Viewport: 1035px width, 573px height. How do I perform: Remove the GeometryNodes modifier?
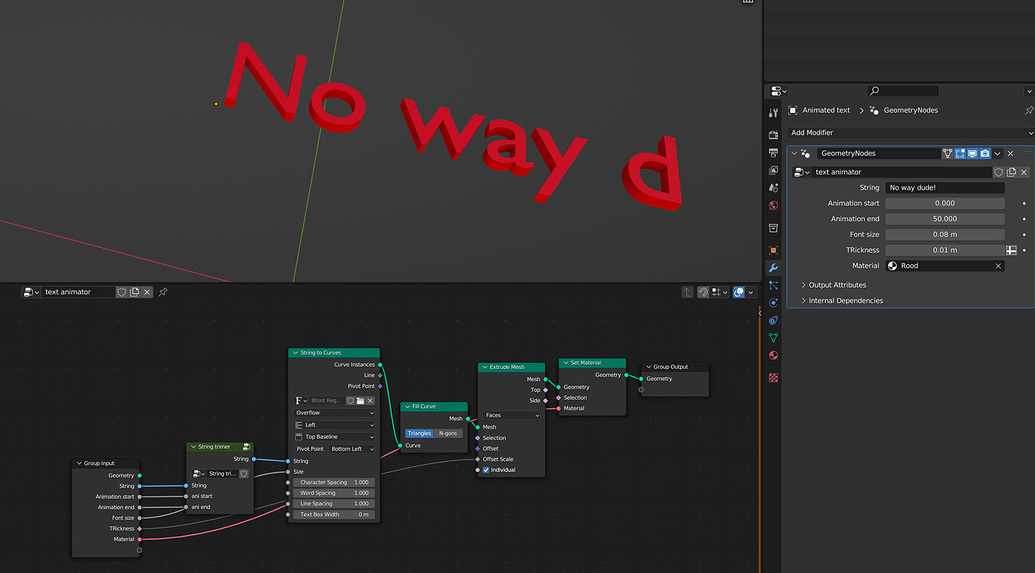click(1010, 153)
